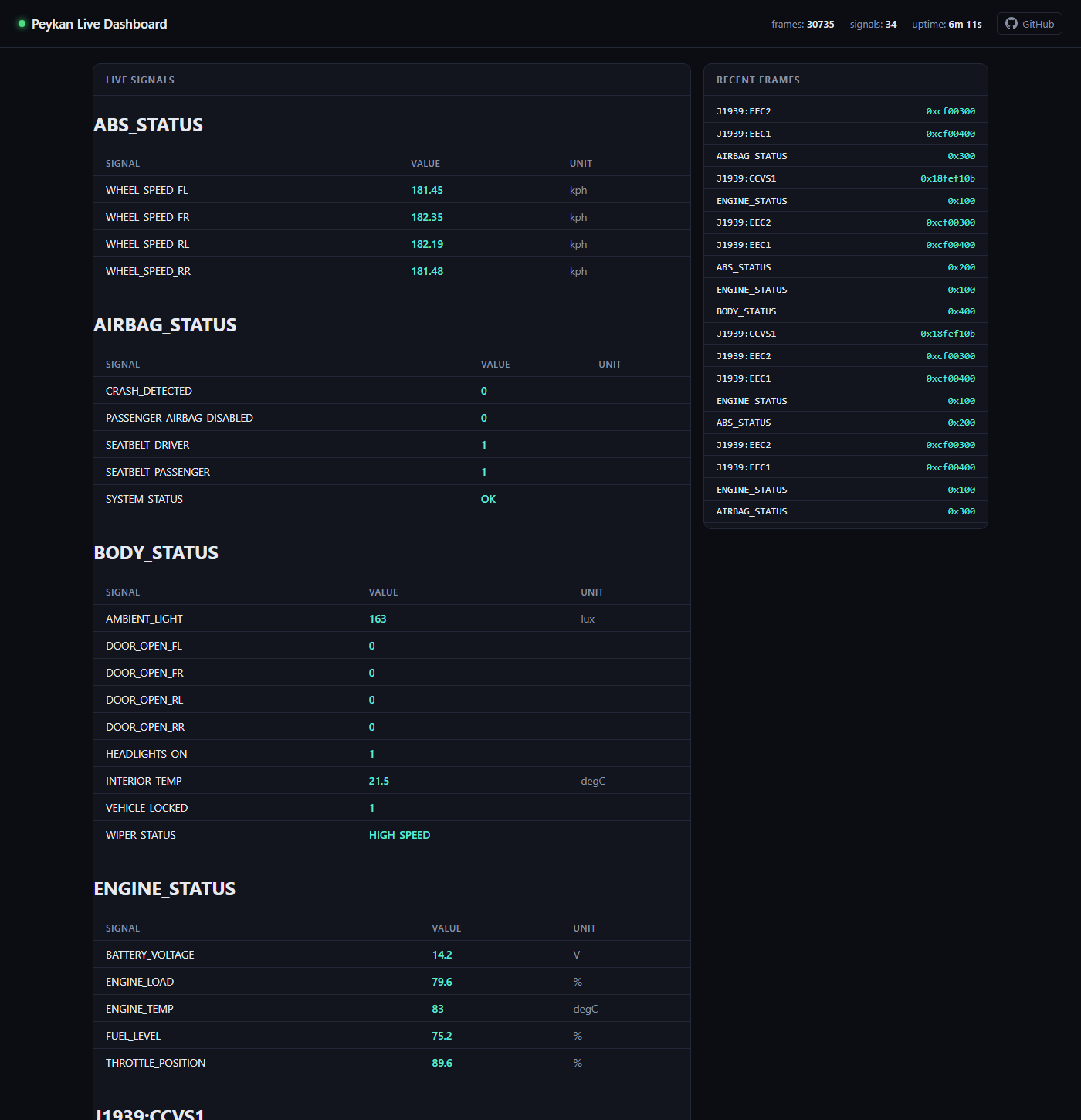Screen dimensions: 1081x1120
Task: Click the AIRBAG_STATUS section heading
Action: tap(165, 325)
